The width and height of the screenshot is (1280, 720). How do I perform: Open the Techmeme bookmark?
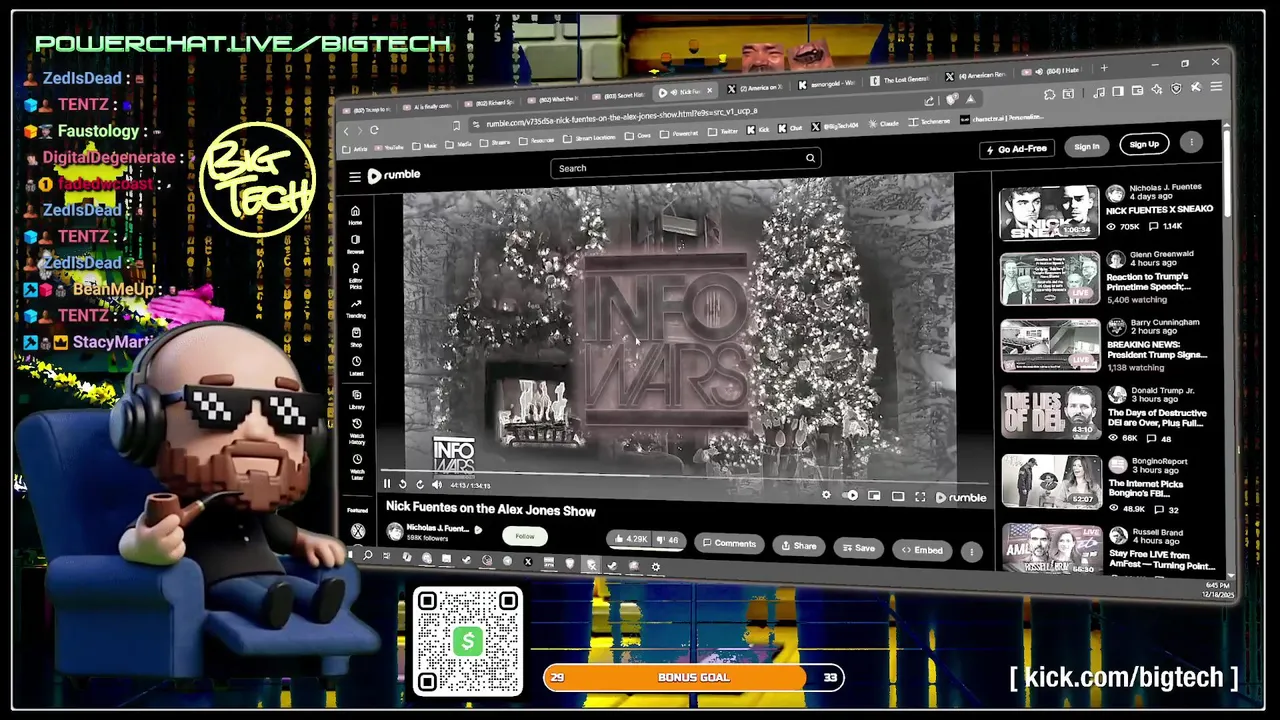click(x=930, y=122)
